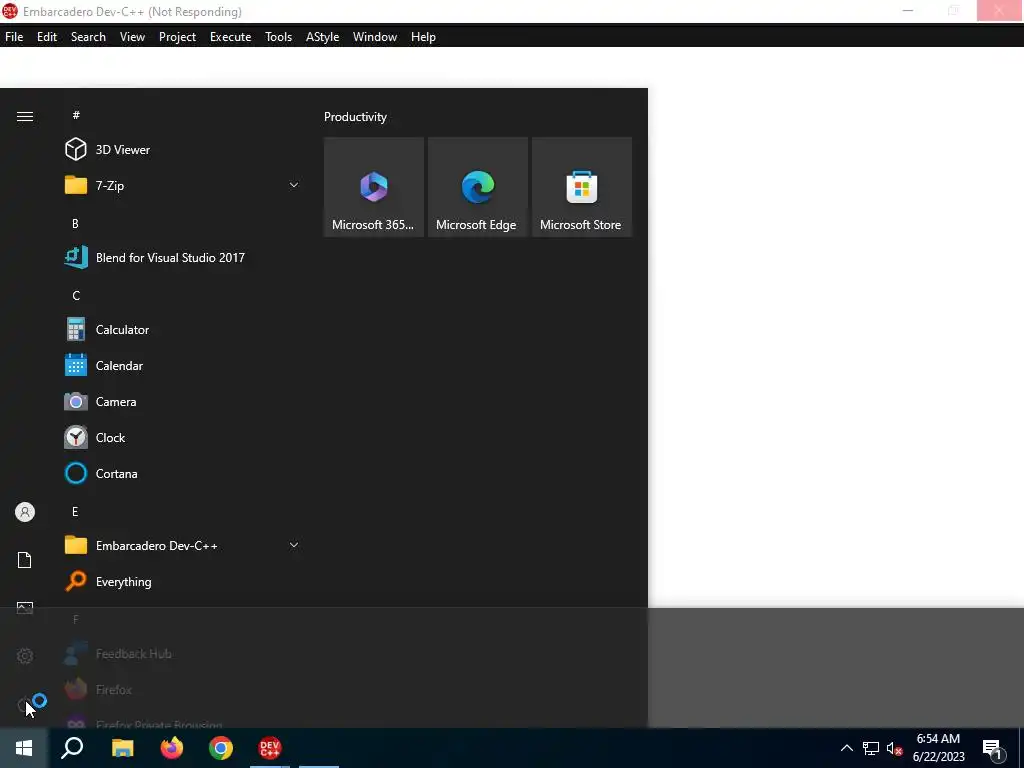This screenshot has height=768, width=1024.
Task: Open the File menu in Dev-C++
Action: (14, 37)
